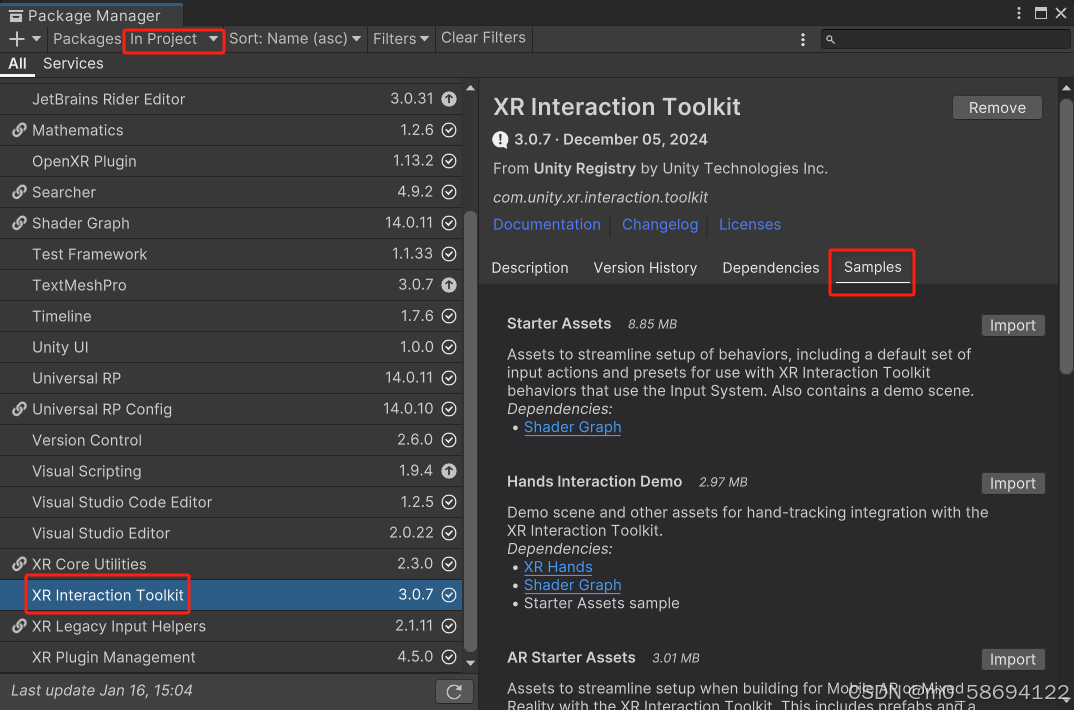This screenshot has height=710, width=1074.
Task: Switch to the Services tab
Action: click(73, 63)
